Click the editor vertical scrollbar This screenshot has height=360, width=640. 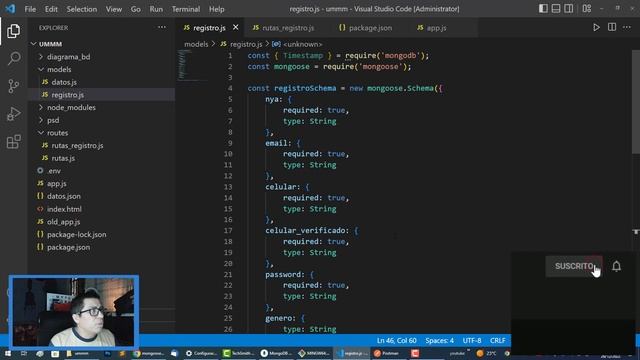tap(636, 102)
